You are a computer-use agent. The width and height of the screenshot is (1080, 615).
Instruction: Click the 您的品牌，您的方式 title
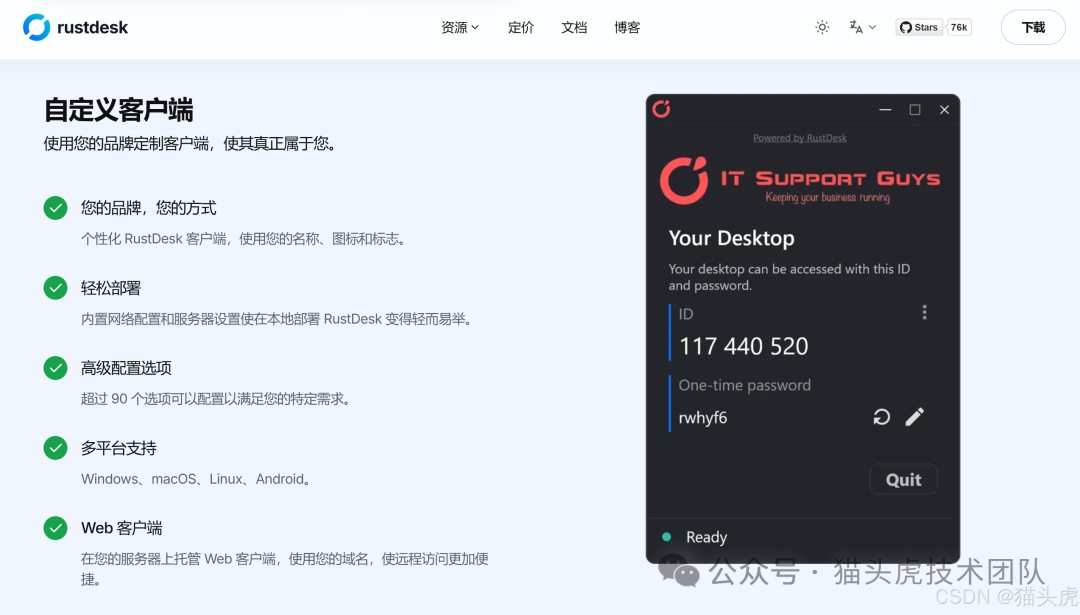pos(149,208)
